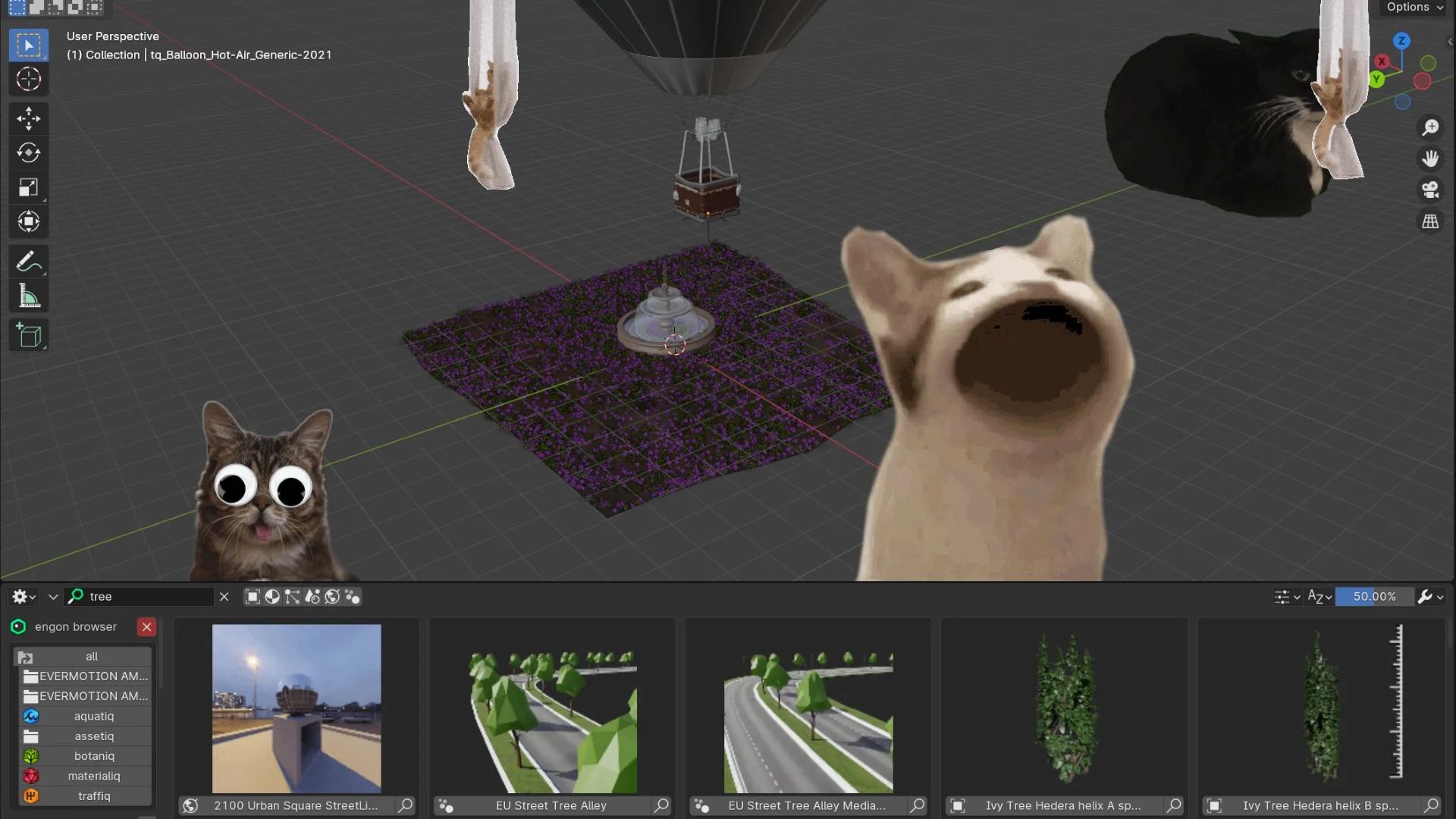
Task: Open the asset browser gear settings menu
Action: pyautogui.click(x=24, y=597)
